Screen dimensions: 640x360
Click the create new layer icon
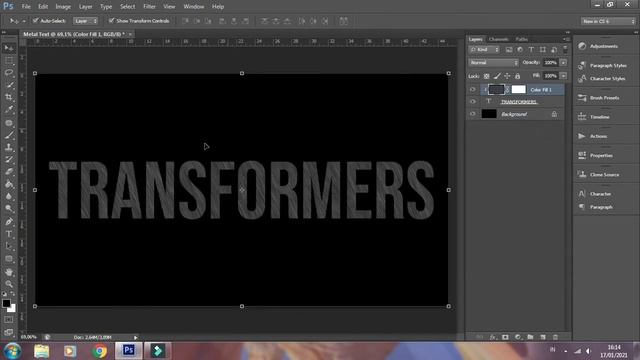[543, 337]
